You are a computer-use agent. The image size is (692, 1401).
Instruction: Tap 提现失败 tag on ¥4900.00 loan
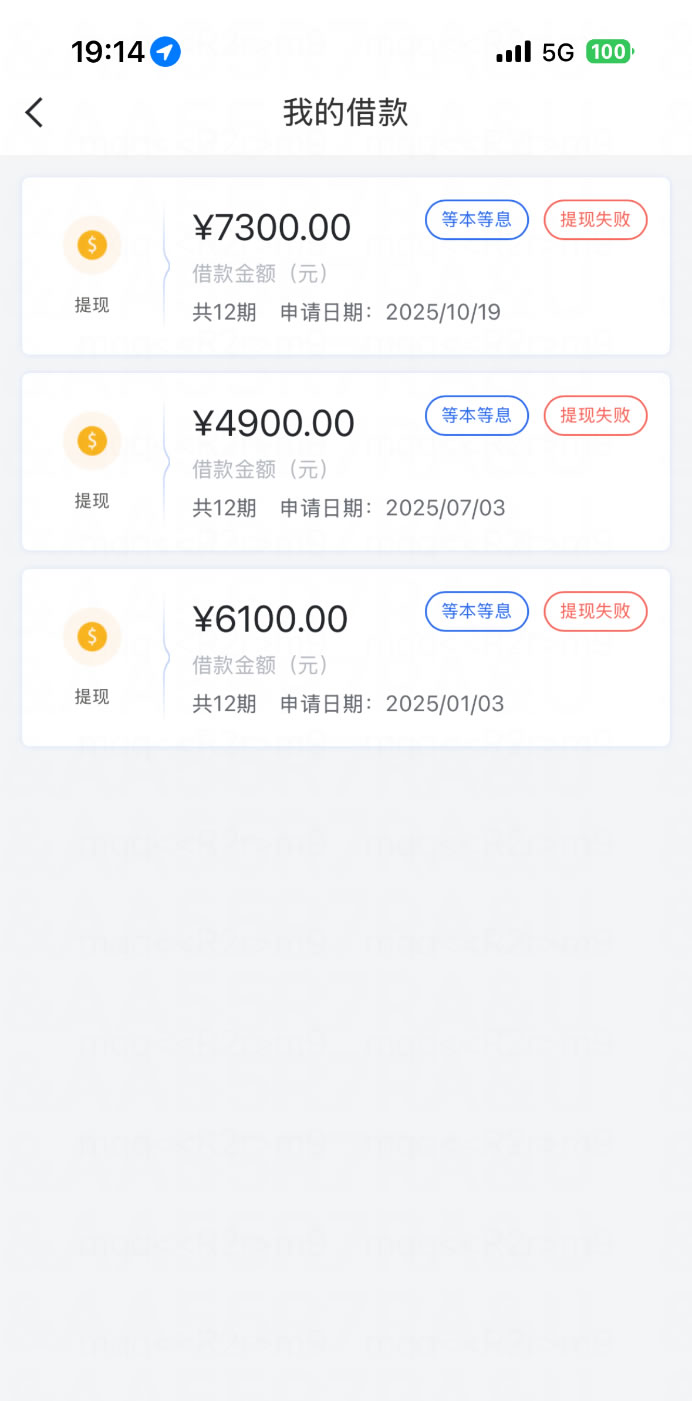[596, 416]
